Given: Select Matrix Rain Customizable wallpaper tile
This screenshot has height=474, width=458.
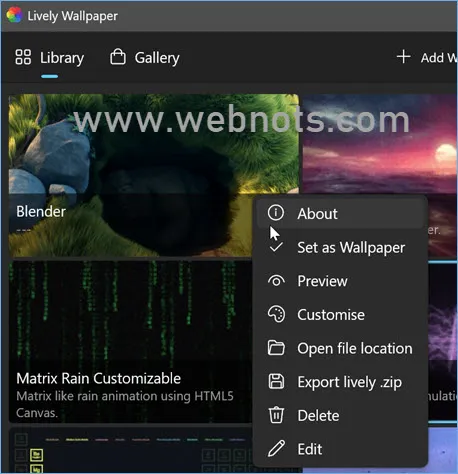Looking at the screenshot, I should pos(130,342).
